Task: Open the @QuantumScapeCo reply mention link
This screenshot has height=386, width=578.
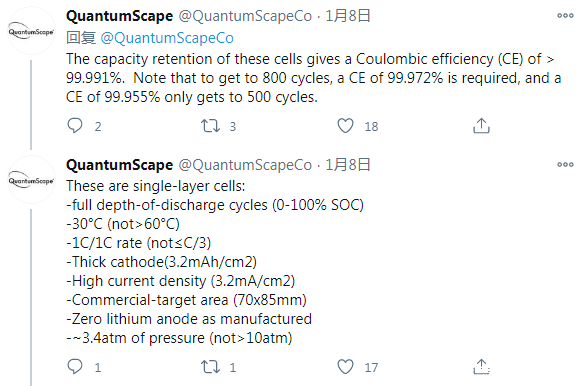Action: (x=167, y=38)
